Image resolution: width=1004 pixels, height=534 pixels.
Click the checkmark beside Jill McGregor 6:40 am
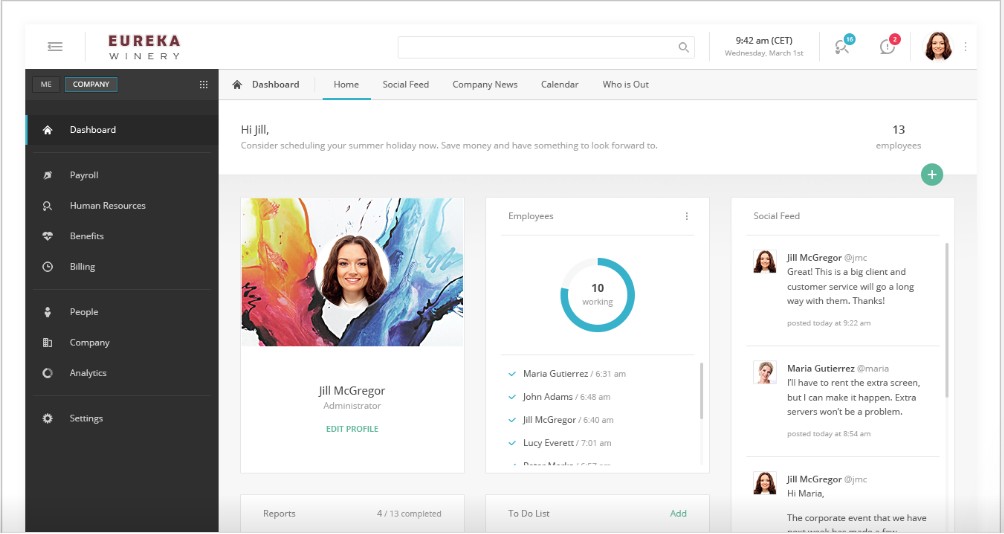click(512, 420)
